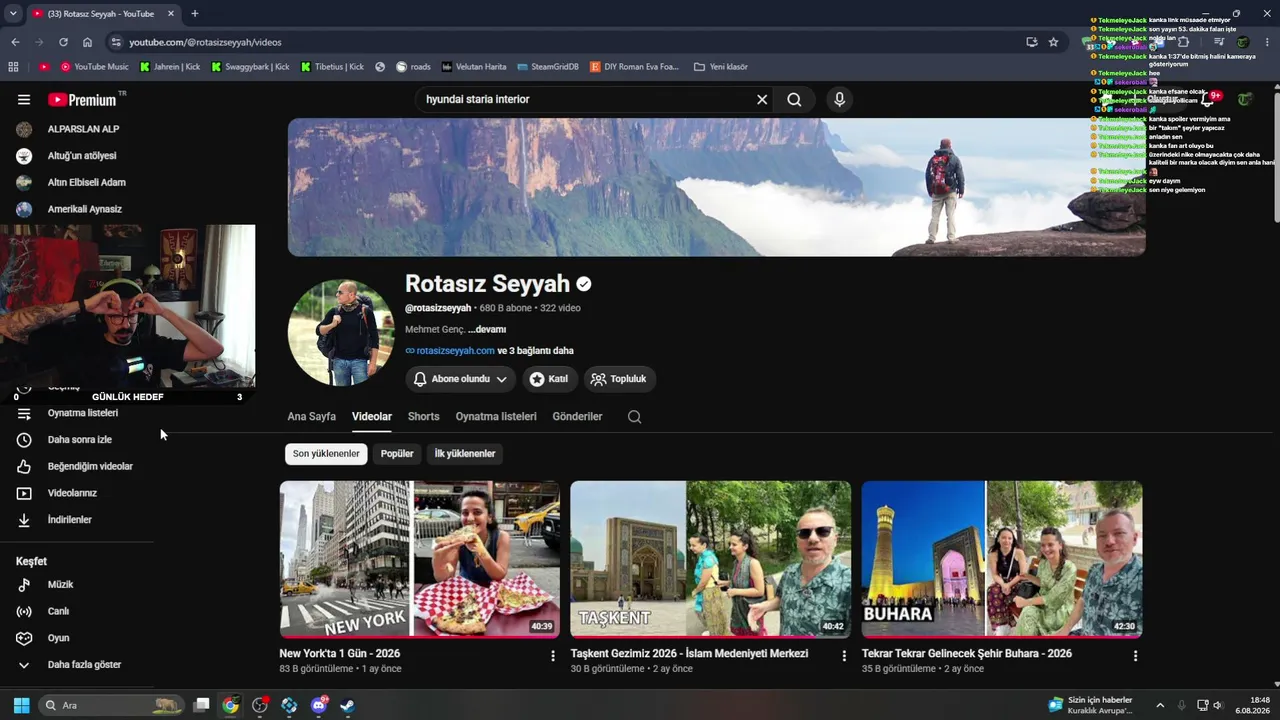The height and width of the screenshot is (720, 1280).
Task: Open Yeni klasör bookmarks folder
Action: 720,67
